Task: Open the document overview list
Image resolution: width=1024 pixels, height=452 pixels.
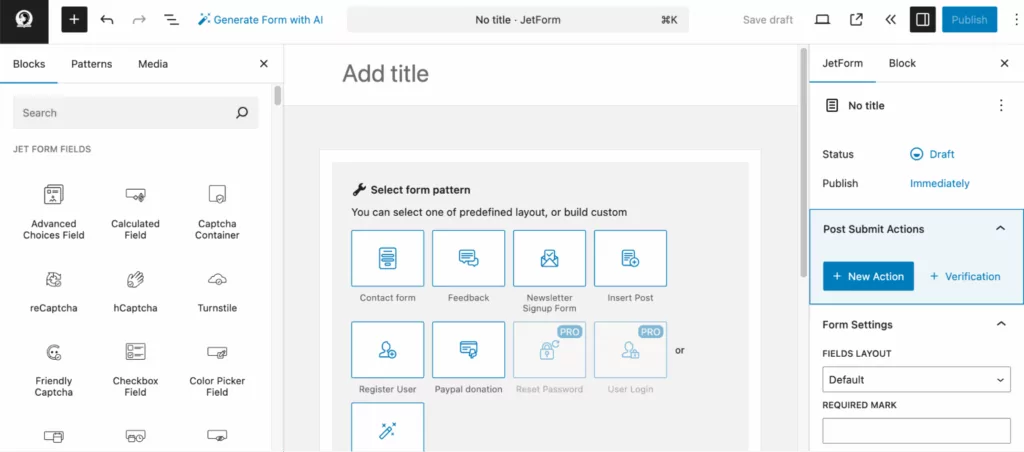Action: click(x=171, y=20)
